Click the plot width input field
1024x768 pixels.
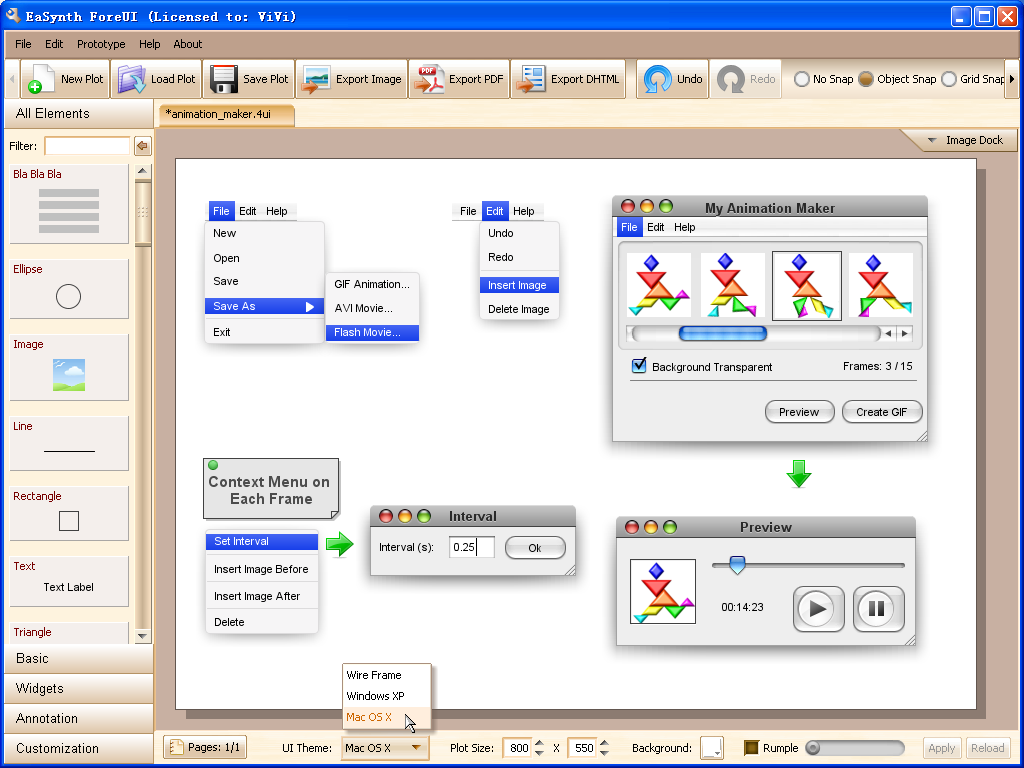tap(517, 748)
